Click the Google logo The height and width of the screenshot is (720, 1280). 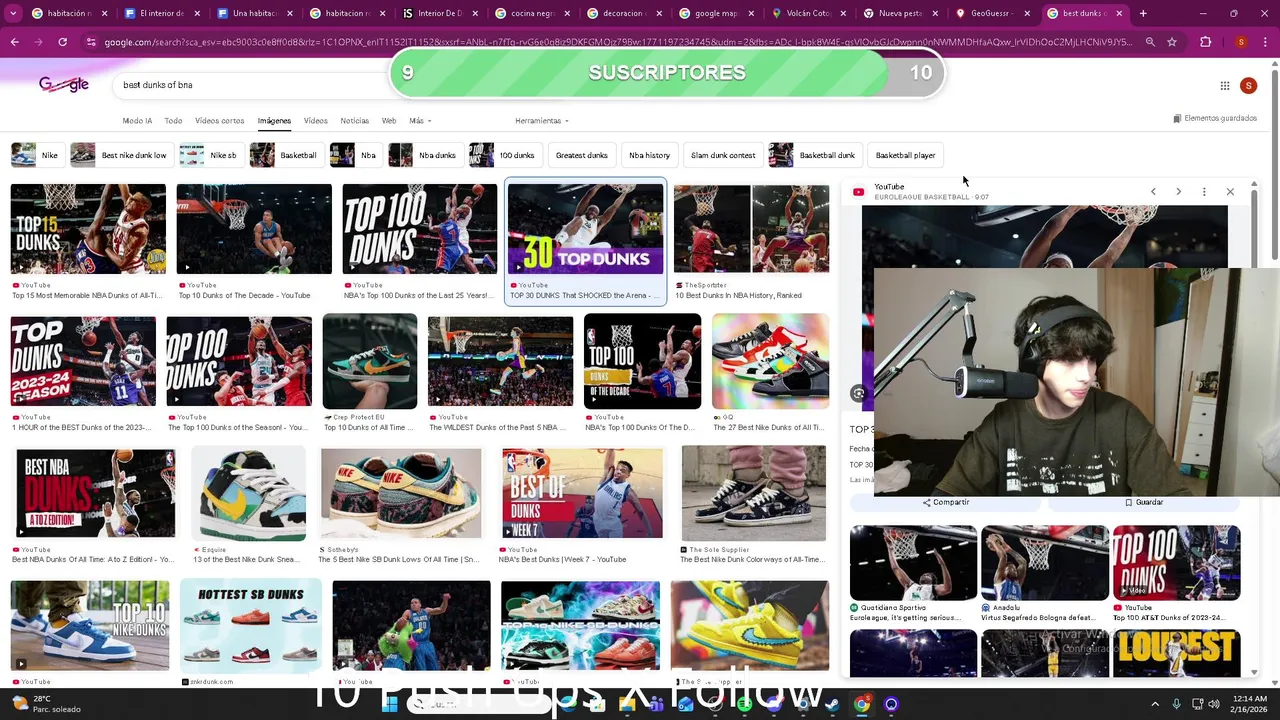[64, 84]
